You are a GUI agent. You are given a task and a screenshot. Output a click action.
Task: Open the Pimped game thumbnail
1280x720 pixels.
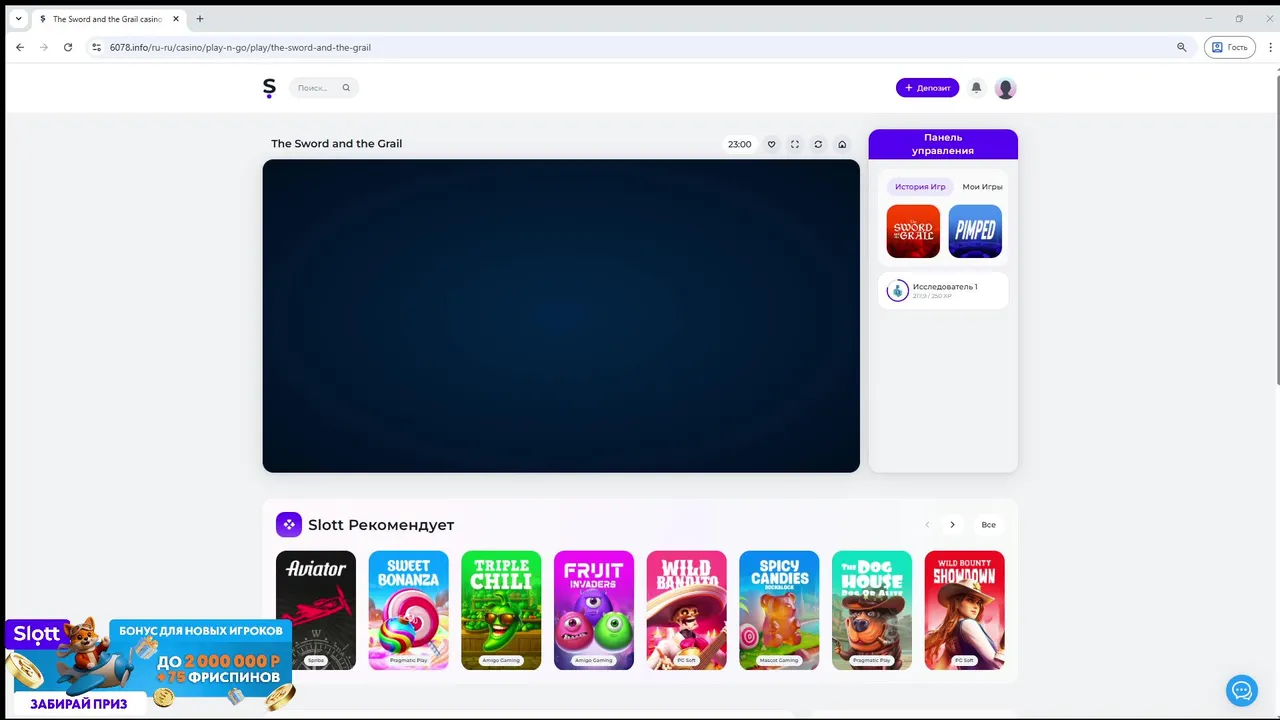click(975, 231)
